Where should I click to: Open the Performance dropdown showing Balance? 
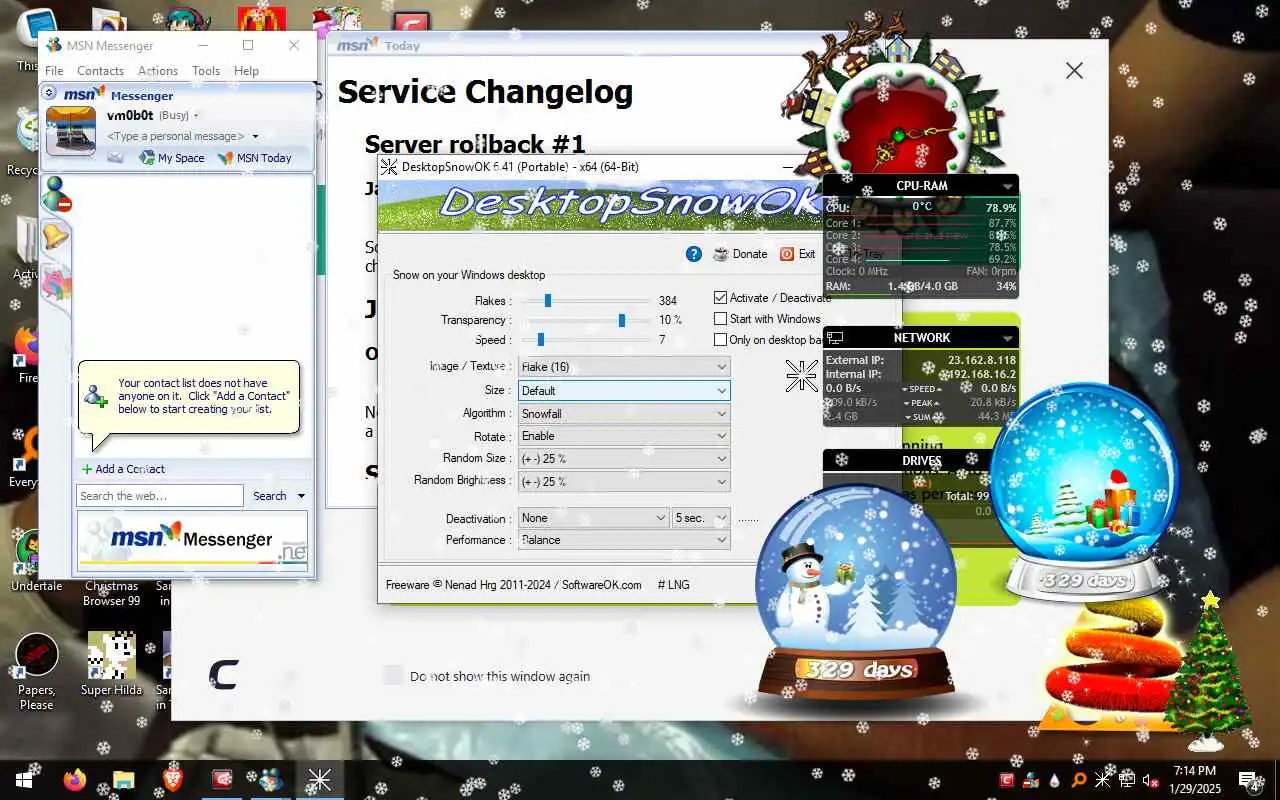click(x=624, y=540)
